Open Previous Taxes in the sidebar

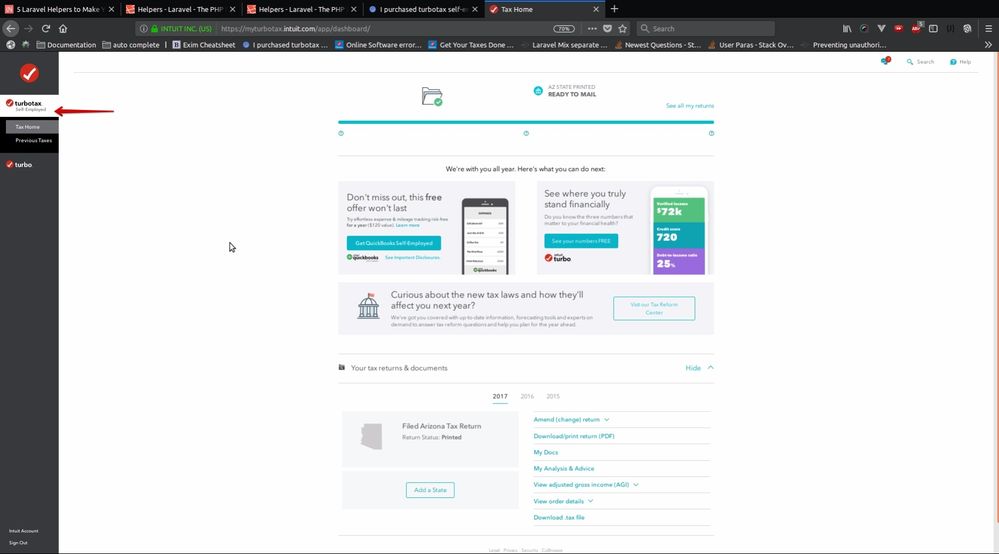coord(34,140)
